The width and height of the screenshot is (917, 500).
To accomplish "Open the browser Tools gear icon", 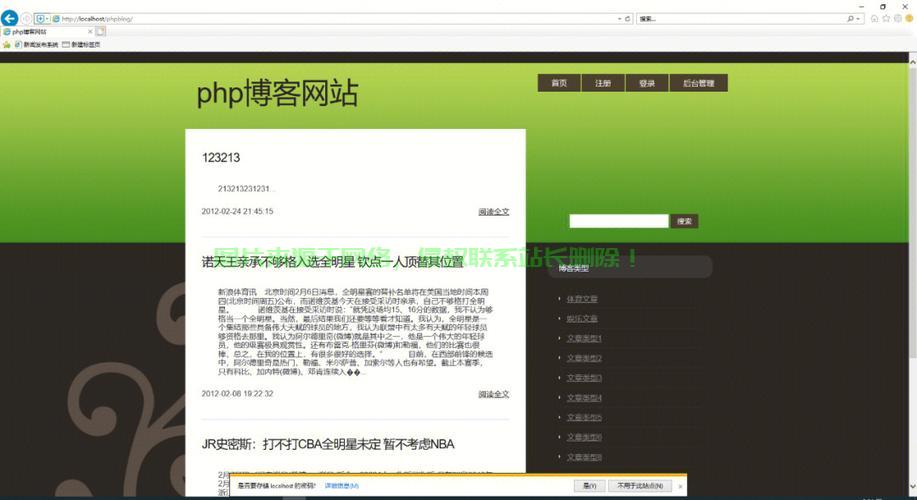I will 898,19.
